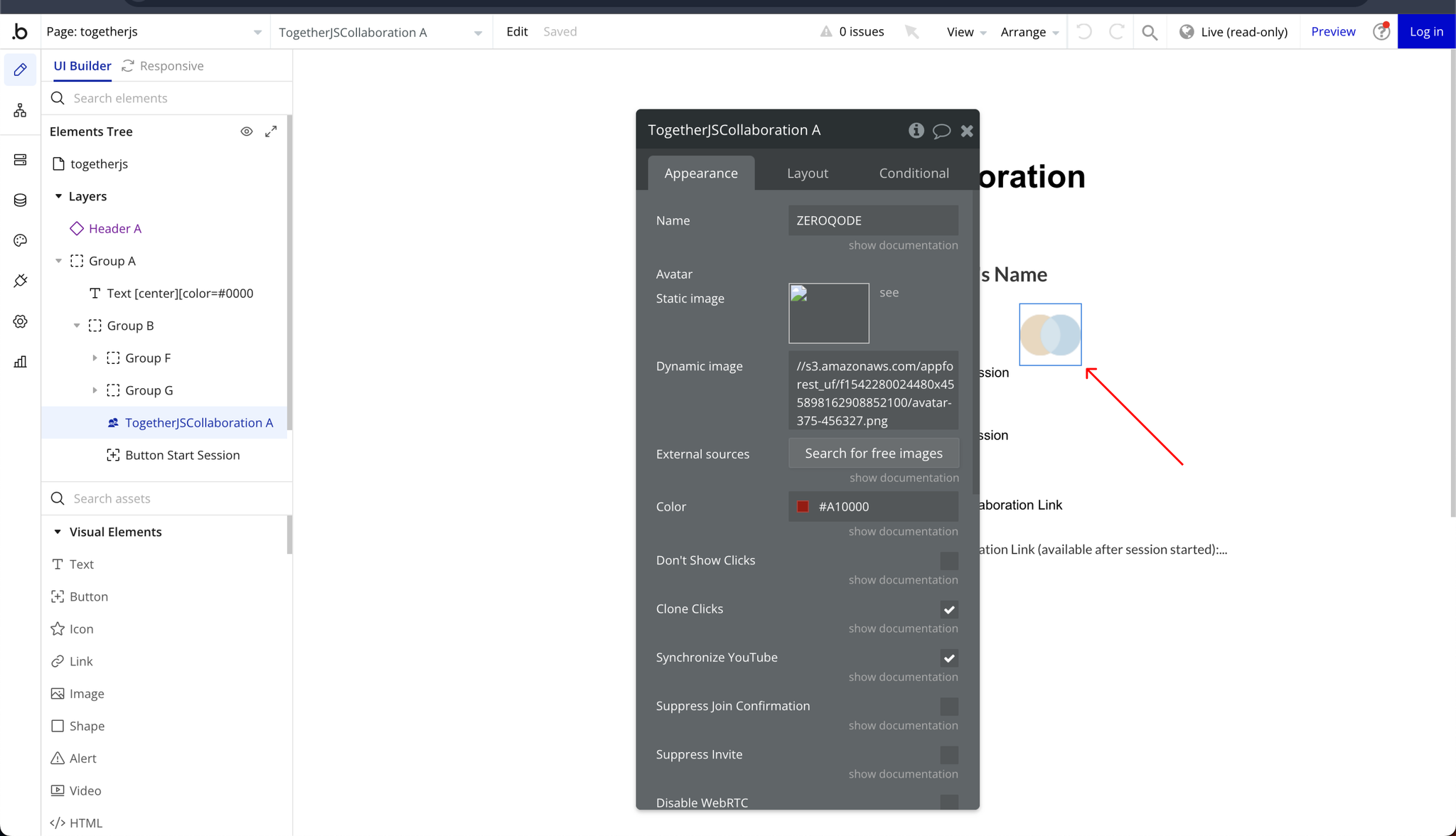
Task: Click the TogetherJSCollaboration A layer item
Action: [198, 422]
